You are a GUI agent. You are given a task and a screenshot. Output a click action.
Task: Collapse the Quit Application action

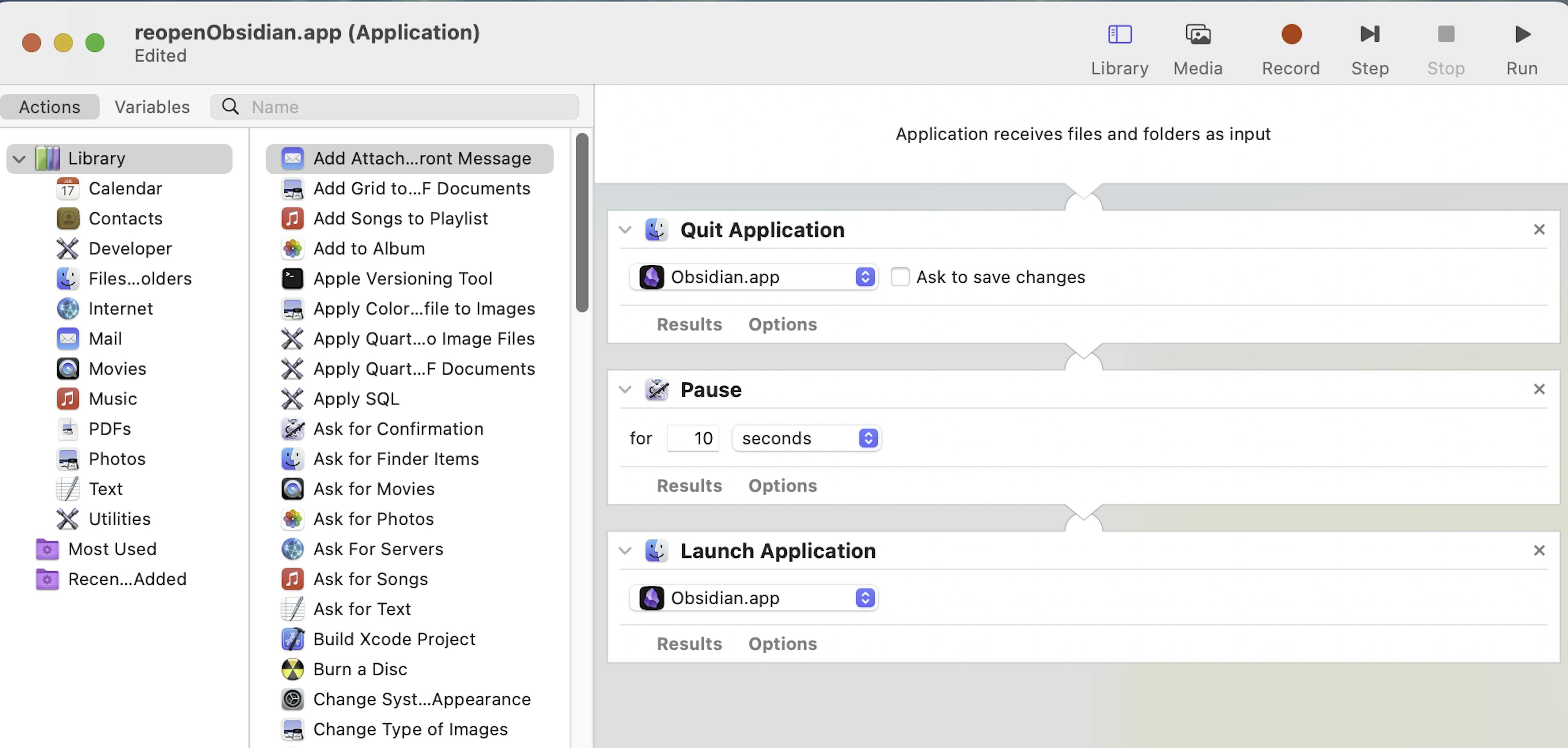pos(625,230)
